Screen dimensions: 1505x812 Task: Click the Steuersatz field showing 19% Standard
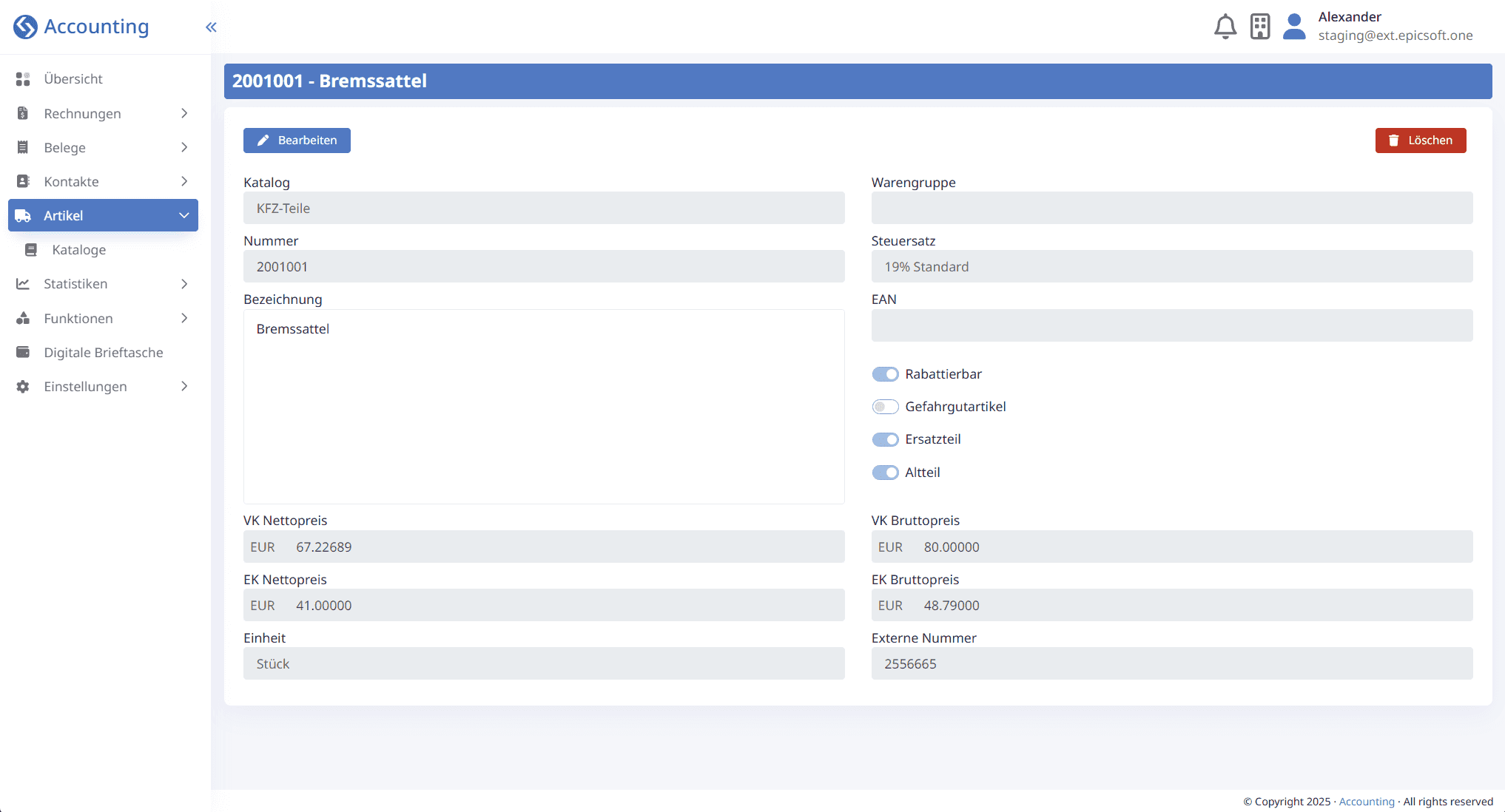pos(1172,266)
